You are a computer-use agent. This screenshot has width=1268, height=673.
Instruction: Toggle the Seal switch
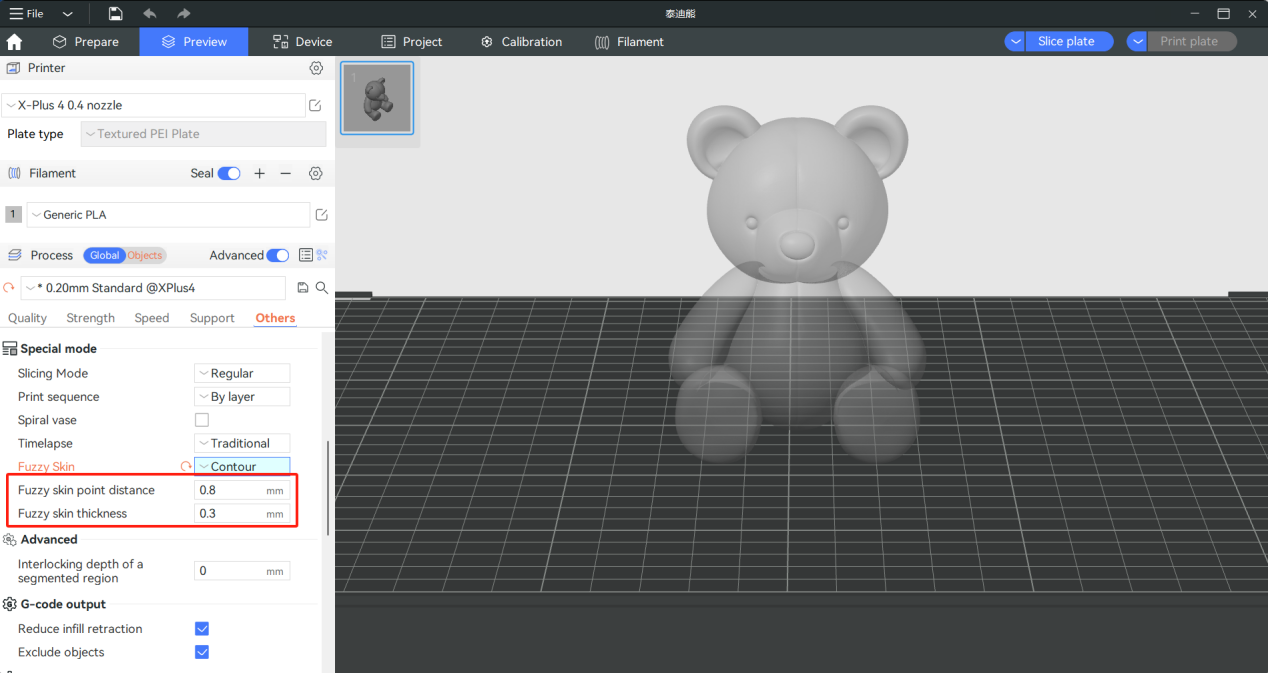pyautogui.click(x=229, y=173)
